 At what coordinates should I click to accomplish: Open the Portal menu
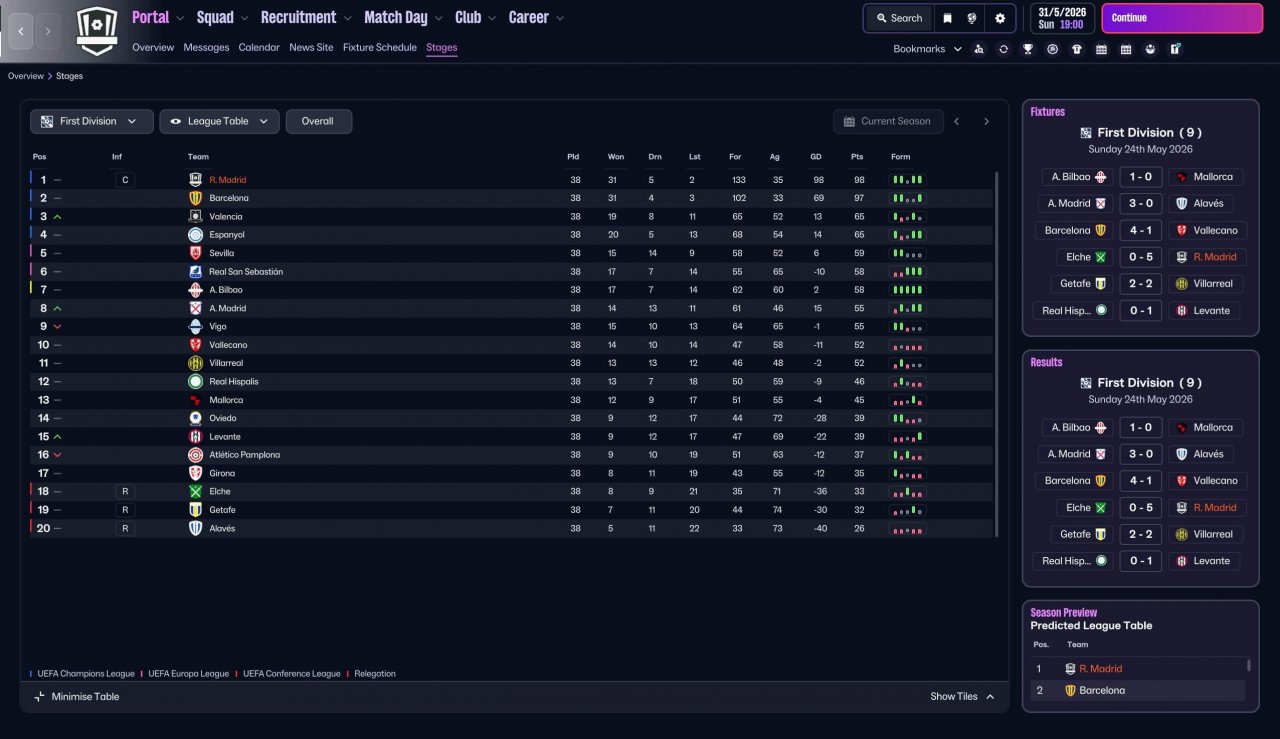click(x=151, y=17)
